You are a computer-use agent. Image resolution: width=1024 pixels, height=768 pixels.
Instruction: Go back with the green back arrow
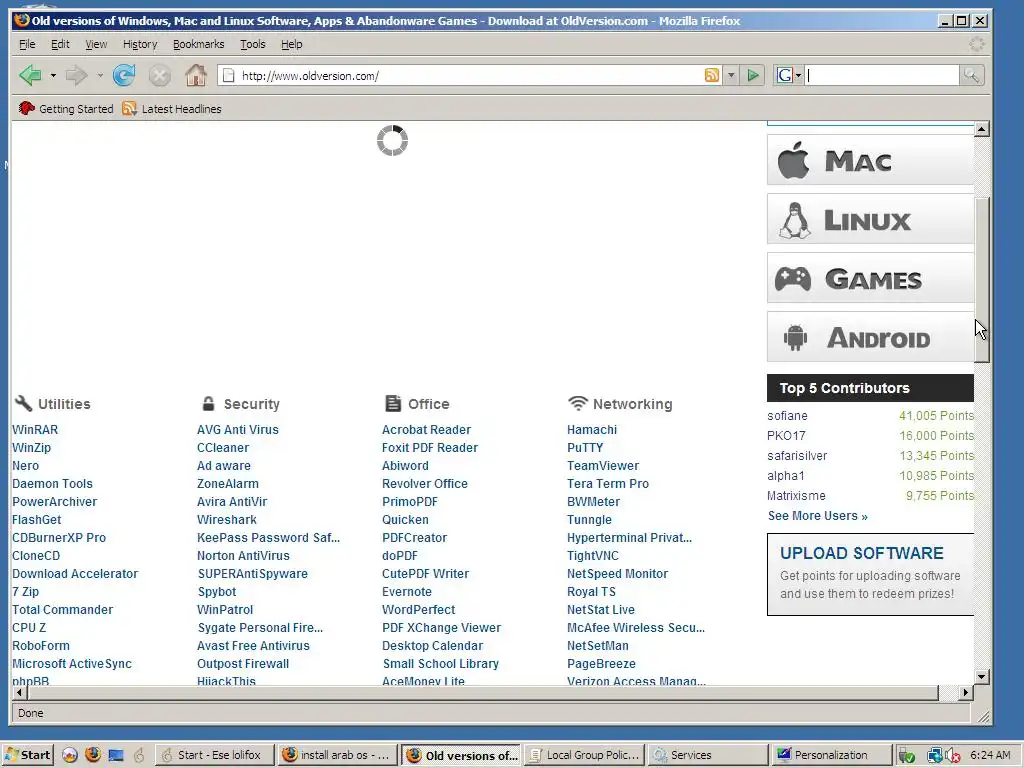30,76
